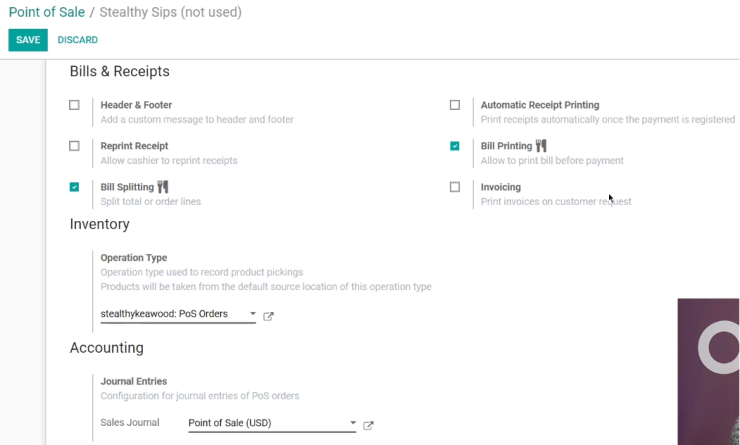The height and width of the screenshot is (445, 740).
Task: Go to Point of Sale breadcrumb
Action: (x=47, y=12)
